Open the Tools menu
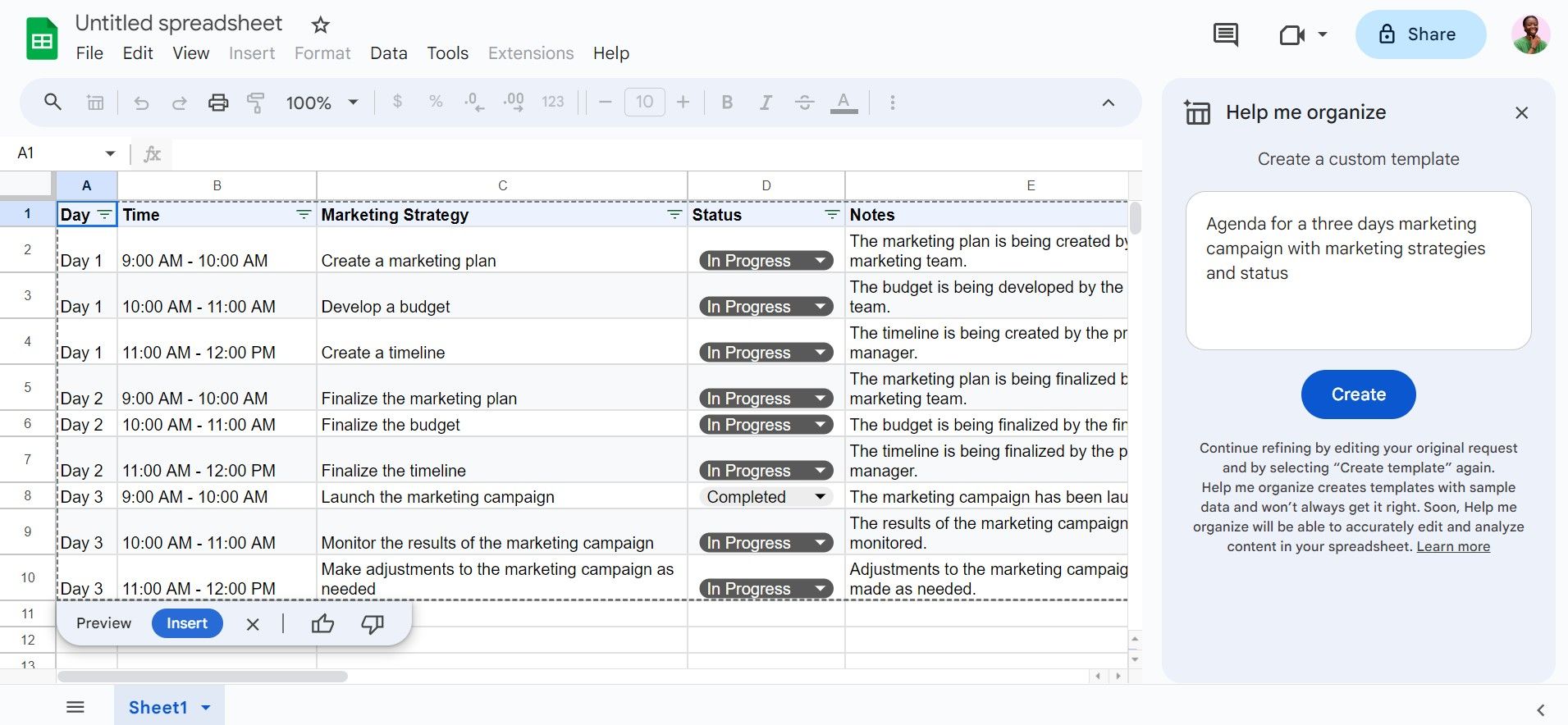 447,53
